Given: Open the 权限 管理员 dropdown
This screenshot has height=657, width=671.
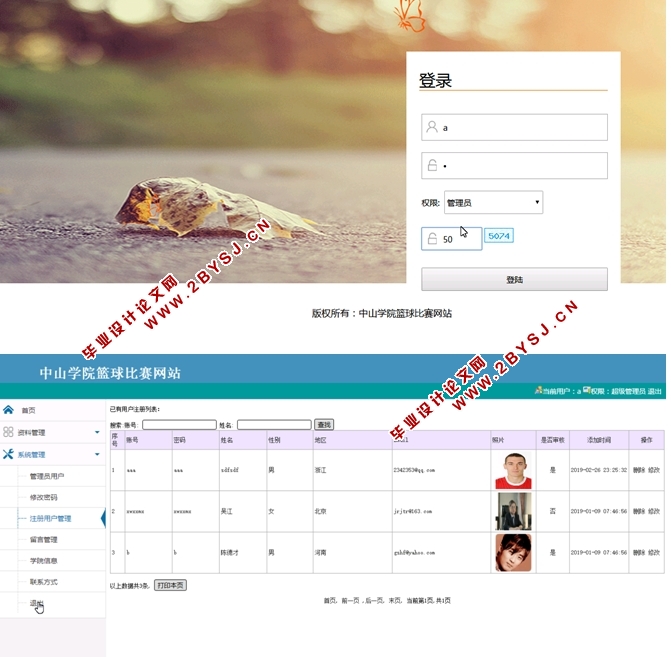Looking at the screenshot, I should coord(493,202).
